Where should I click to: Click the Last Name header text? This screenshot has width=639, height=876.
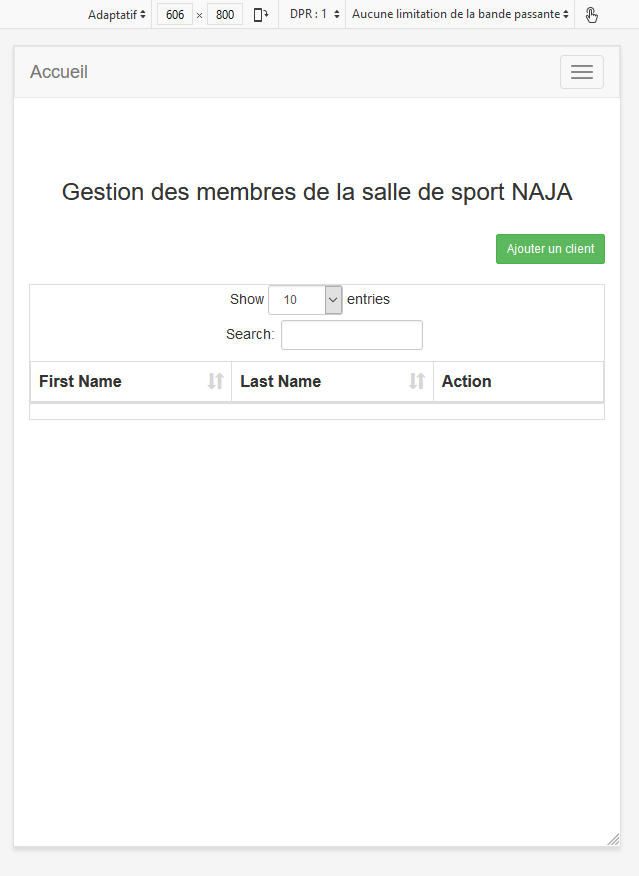click(x=281, y=381)
